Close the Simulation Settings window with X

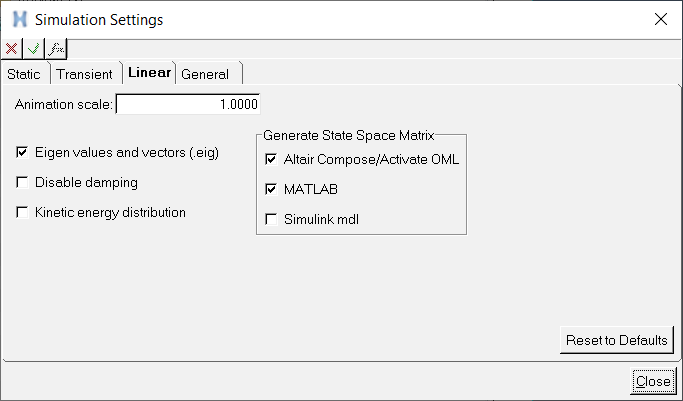coord(661,19)
